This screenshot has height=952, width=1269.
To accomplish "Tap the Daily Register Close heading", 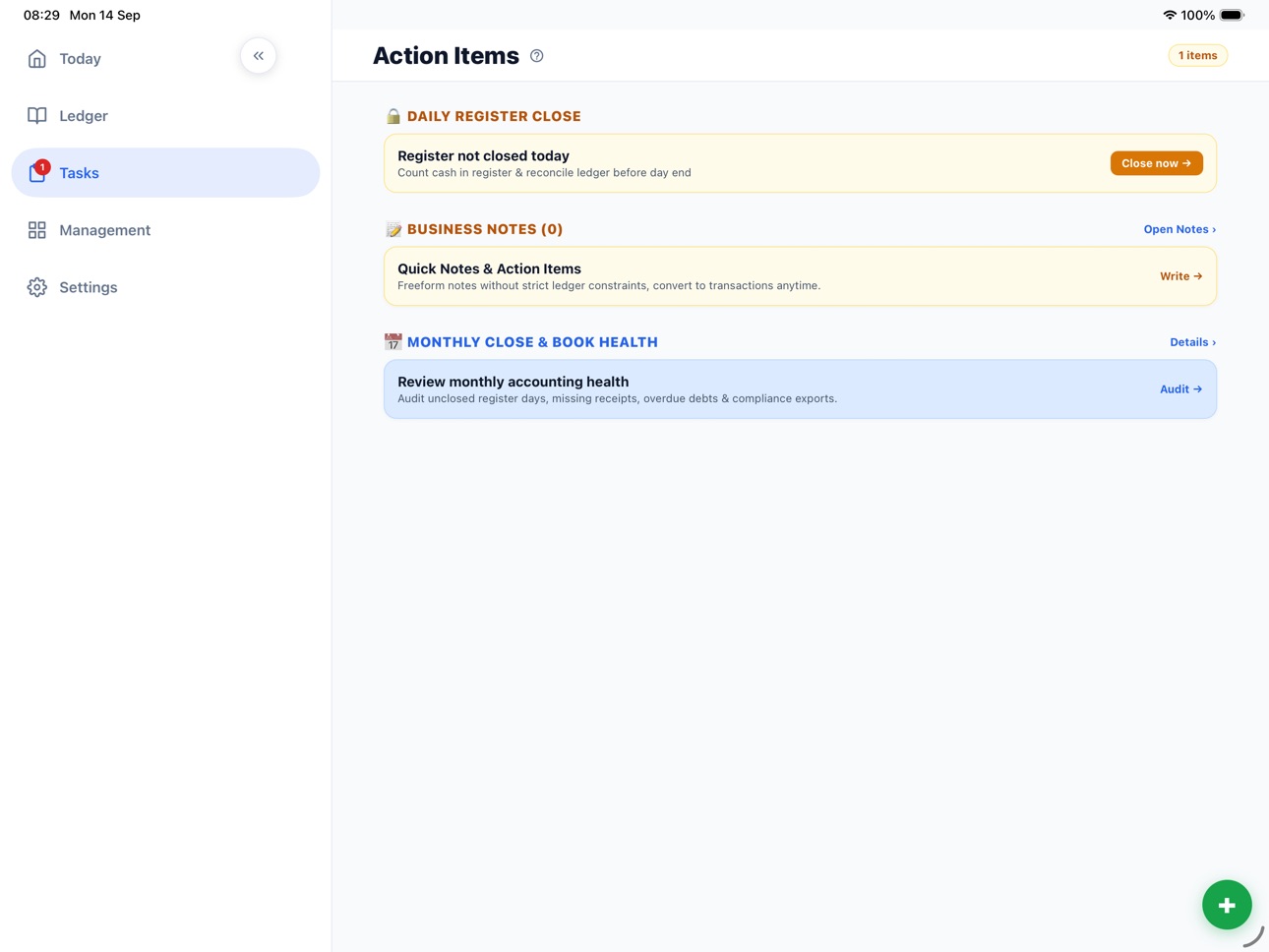I will click(x=494, y=116).
